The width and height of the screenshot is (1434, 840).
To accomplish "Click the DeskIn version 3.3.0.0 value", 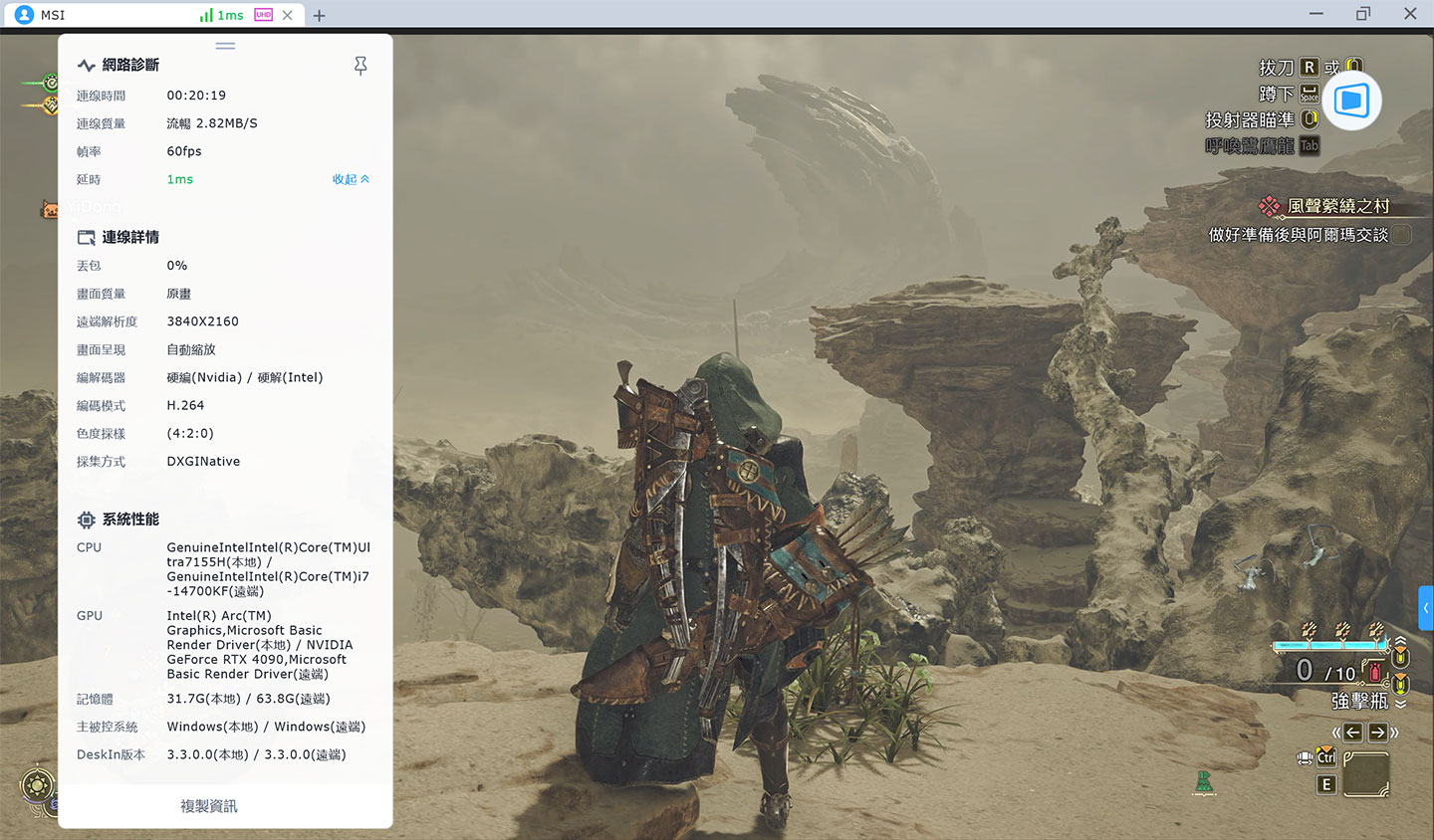I will (x=257, y=754).
